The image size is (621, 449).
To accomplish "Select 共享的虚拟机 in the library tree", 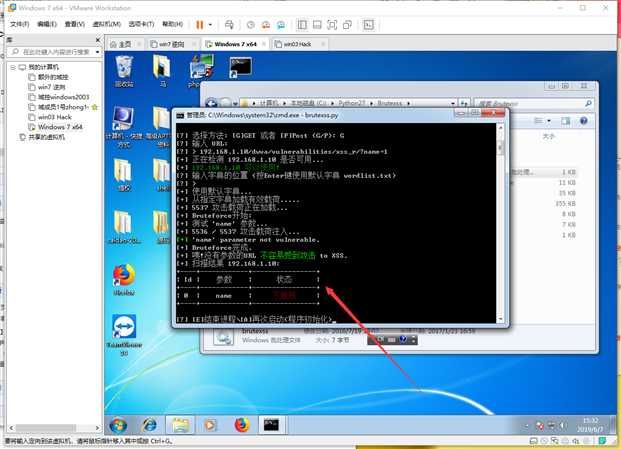I will click(46, 137).
